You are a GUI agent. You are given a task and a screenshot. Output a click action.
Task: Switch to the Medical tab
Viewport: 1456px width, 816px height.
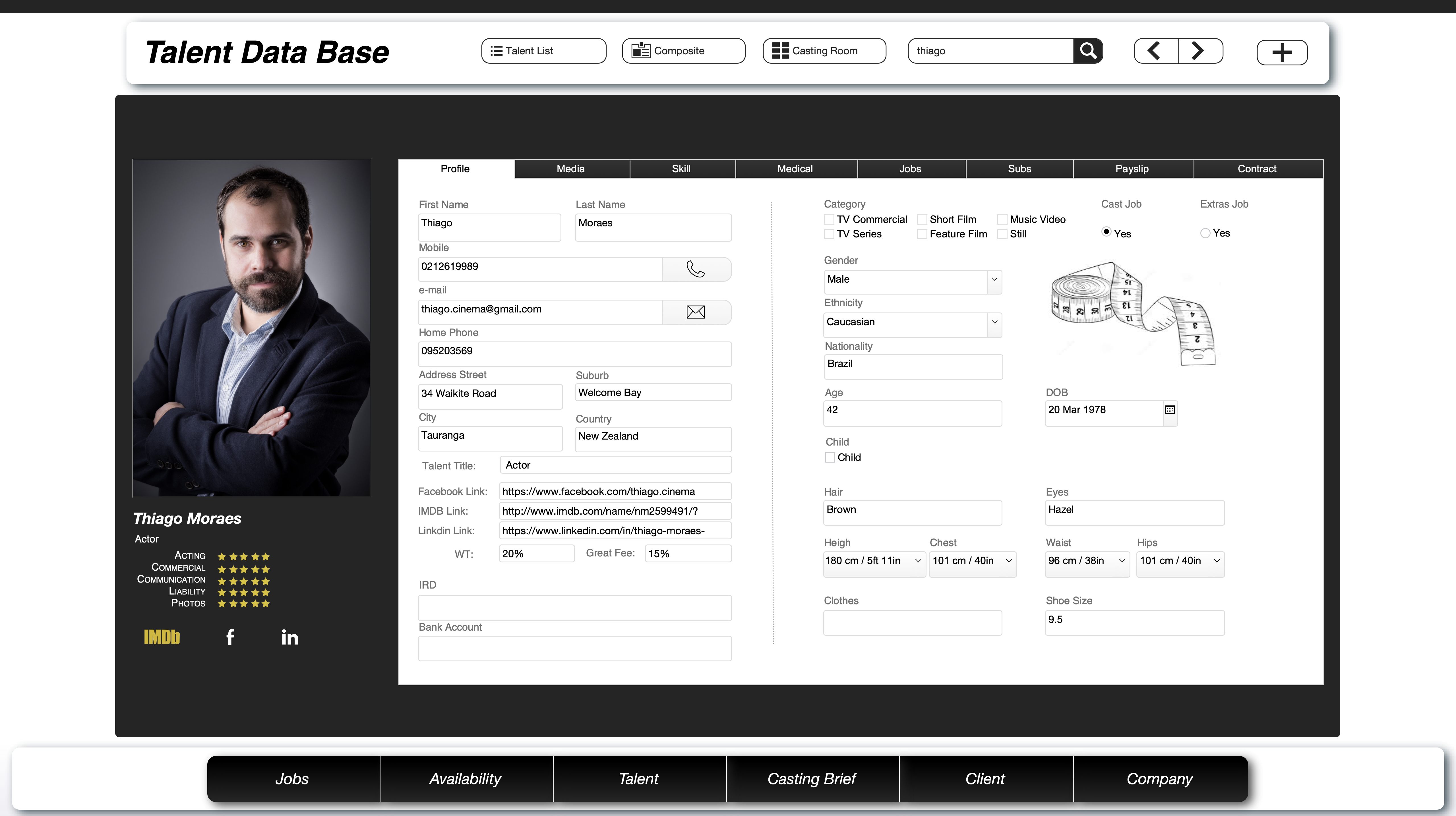pos(795,169)
